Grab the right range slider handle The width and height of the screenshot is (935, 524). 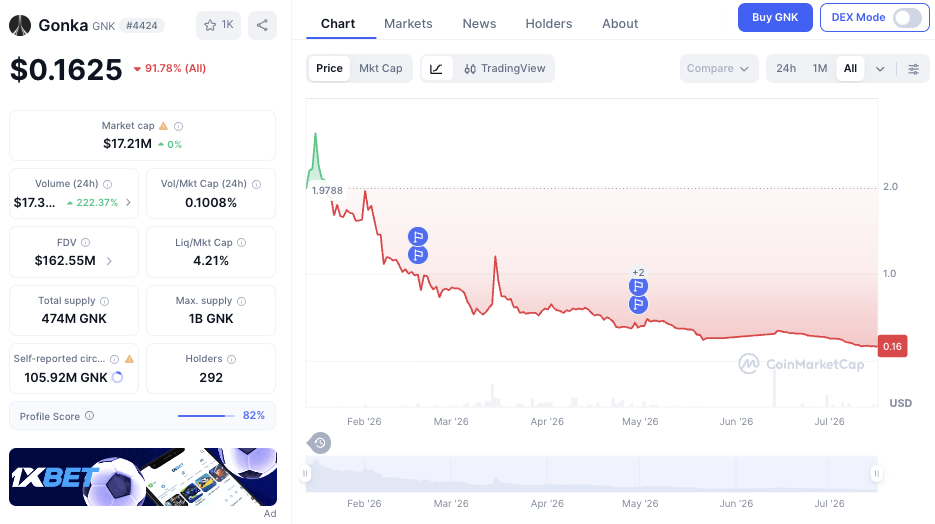(876, 473)
